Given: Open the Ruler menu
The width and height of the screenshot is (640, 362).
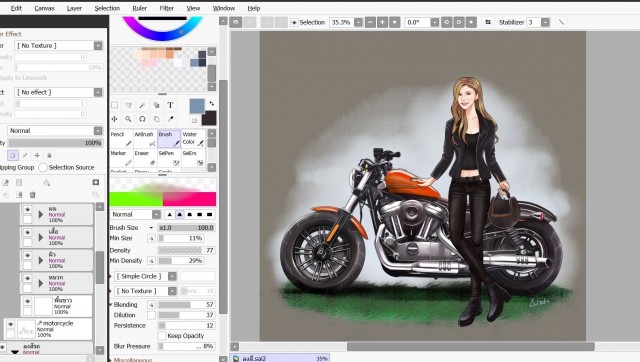Looking at the screenshot, I should tap(140, 8).
